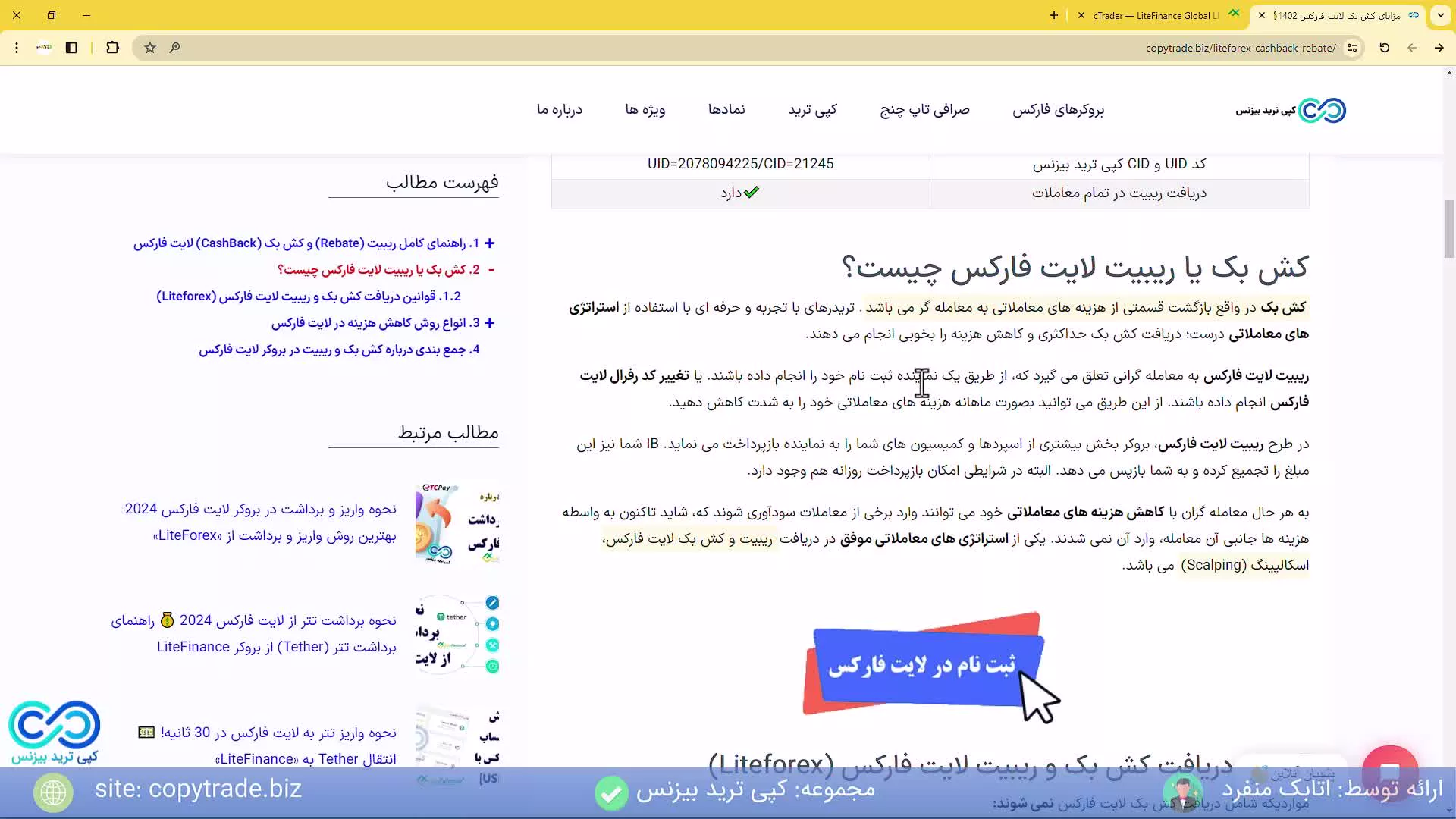This screenshot has height=819, width=1456.
Task: Minimize the browser window
Action: (x=86, y=15)
